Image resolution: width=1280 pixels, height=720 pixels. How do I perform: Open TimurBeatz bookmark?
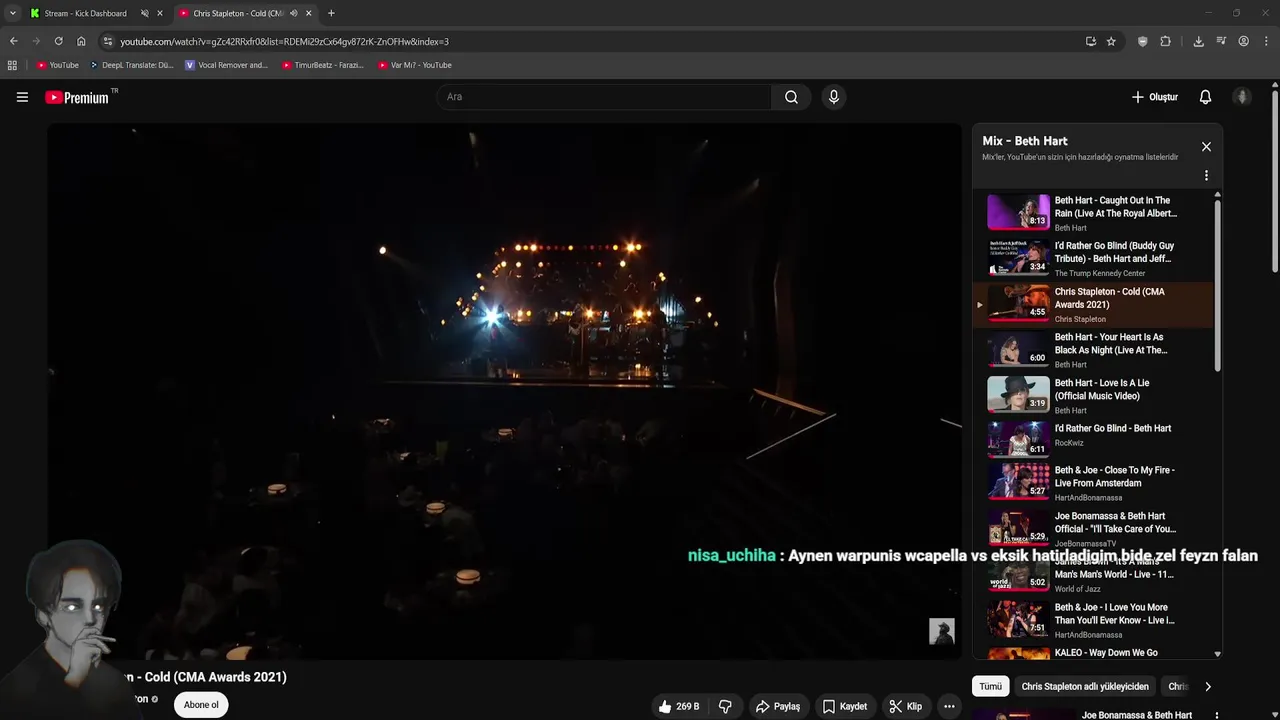[322, 65]
